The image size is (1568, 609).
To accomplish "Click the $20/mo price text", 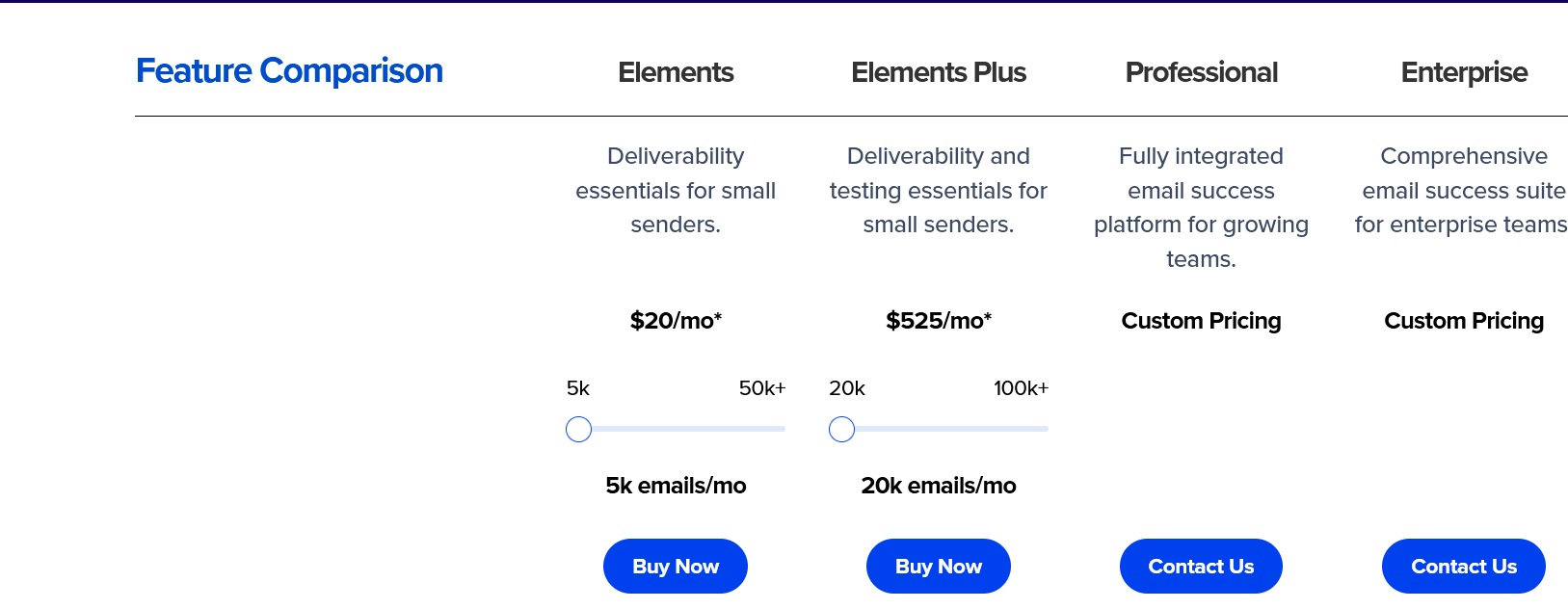I will (676, 321).
